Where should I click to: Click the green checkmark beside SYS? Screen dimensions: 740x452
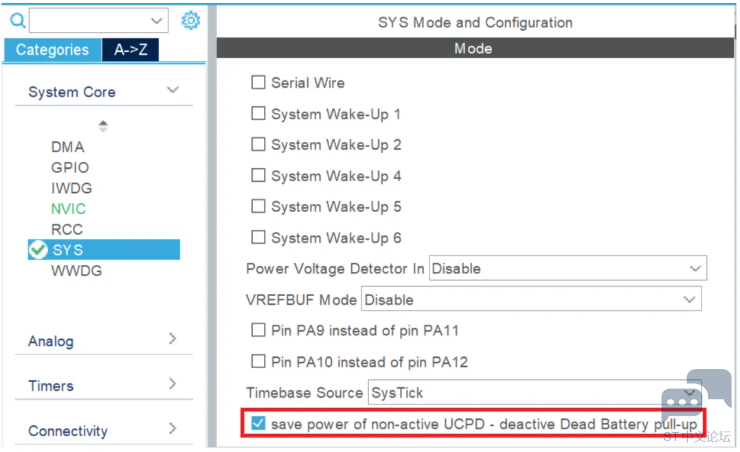(x=38, y=250)
